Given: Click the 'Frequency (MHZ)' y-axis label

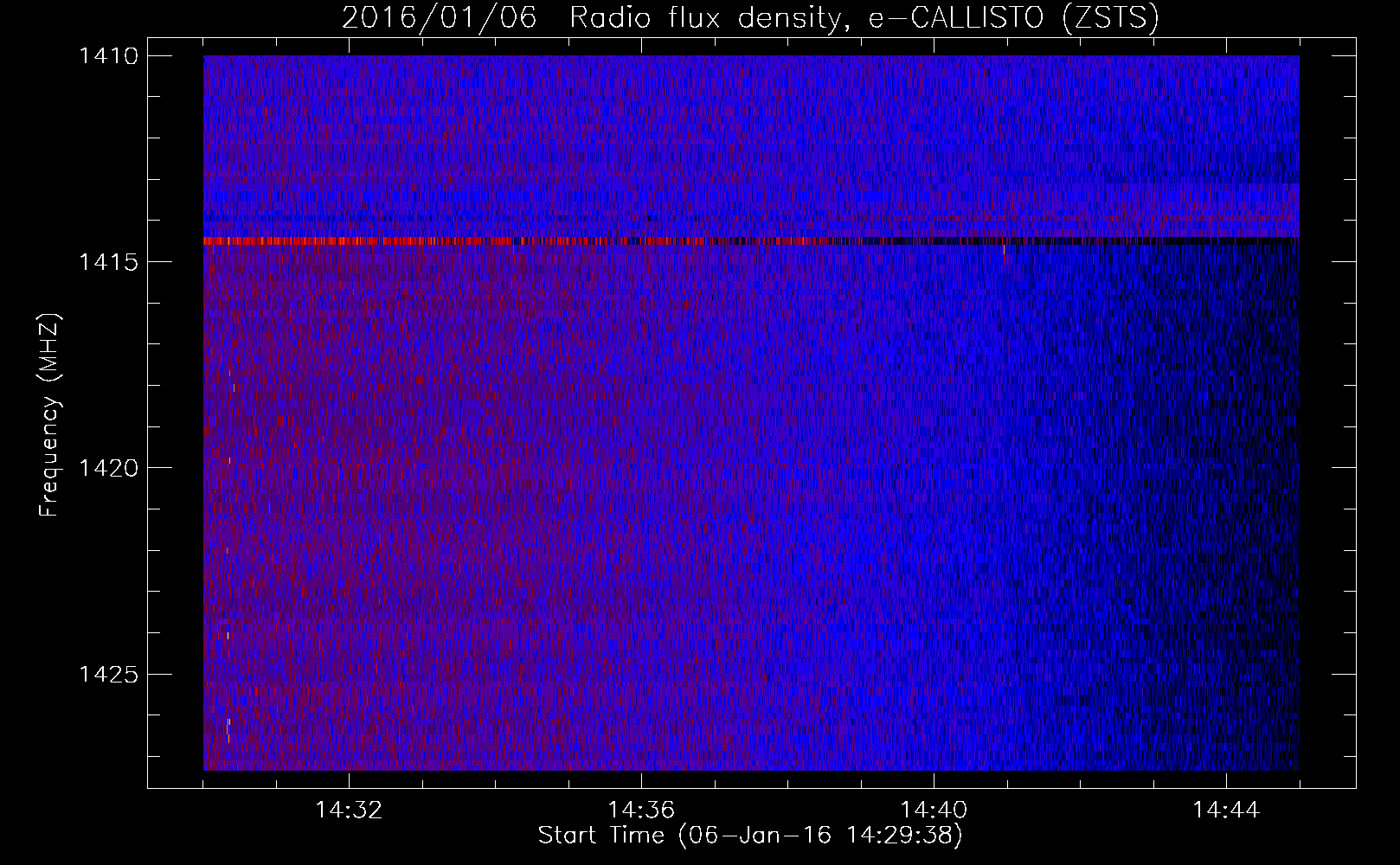Looking at the screenshot, I should 49,415.
